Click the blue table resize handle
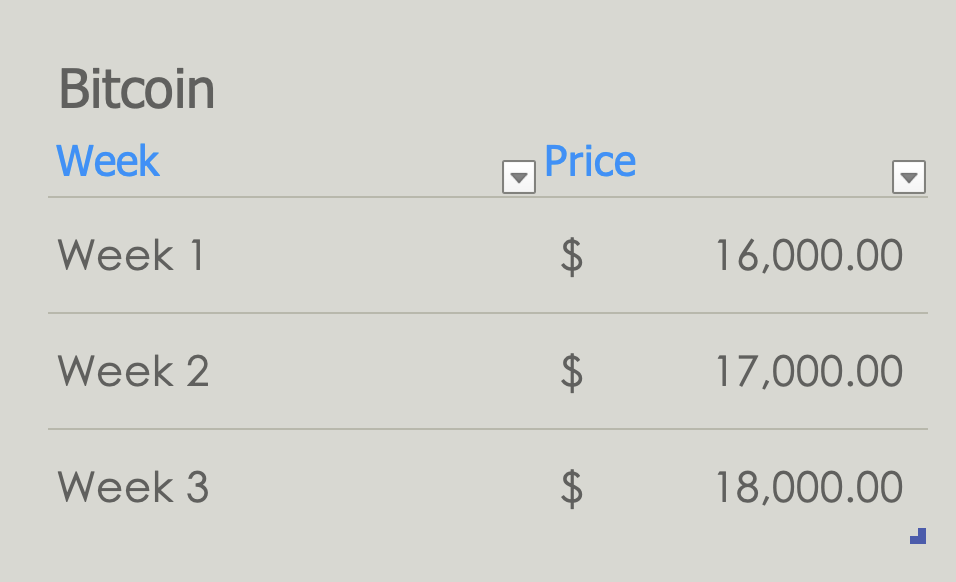Image resolution: width=956 pixels, height=582 pixels. click(916, 535)
